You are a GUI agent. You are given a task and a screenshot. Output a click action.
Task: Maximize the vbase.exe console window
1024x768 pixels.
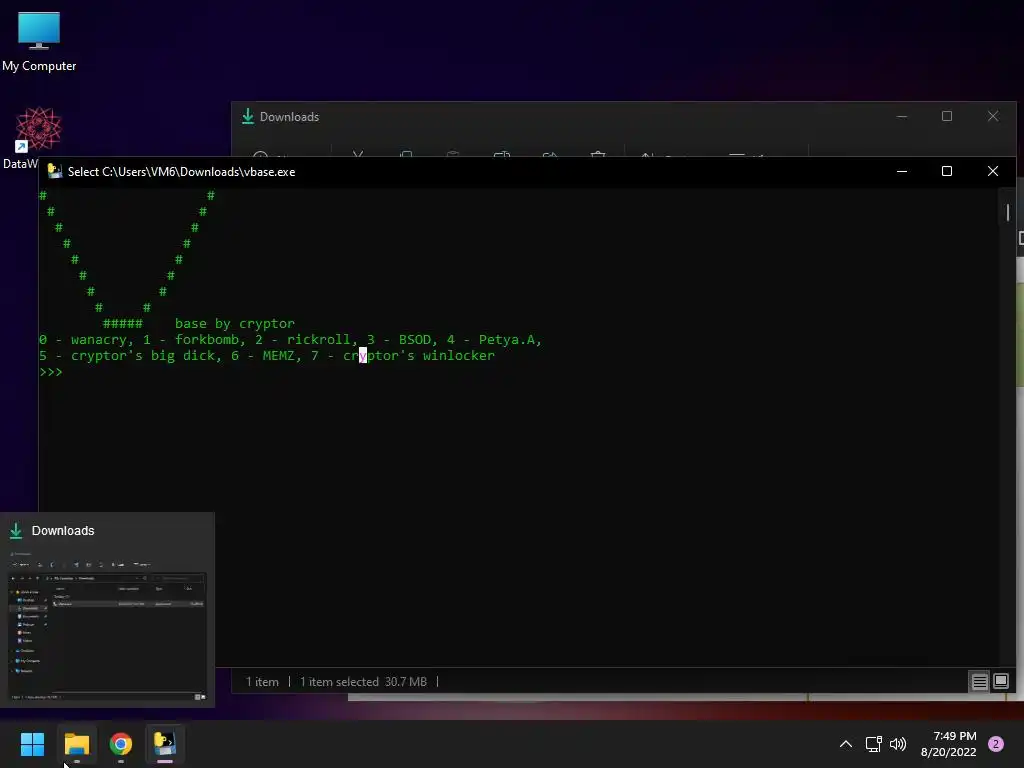click(947, 171)
